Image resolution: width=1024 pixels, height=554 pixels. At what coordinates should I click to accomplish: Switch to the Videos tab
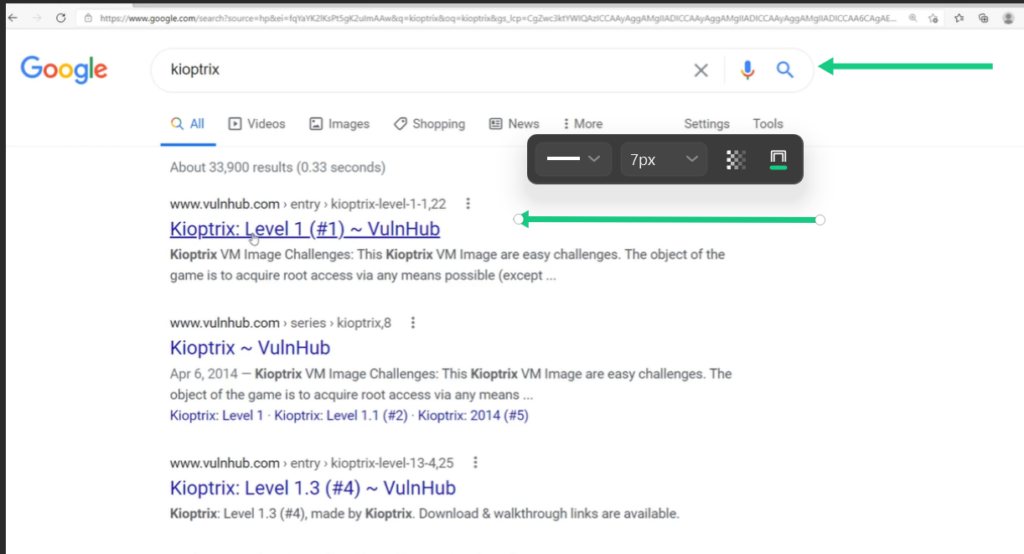click(257, 123)
